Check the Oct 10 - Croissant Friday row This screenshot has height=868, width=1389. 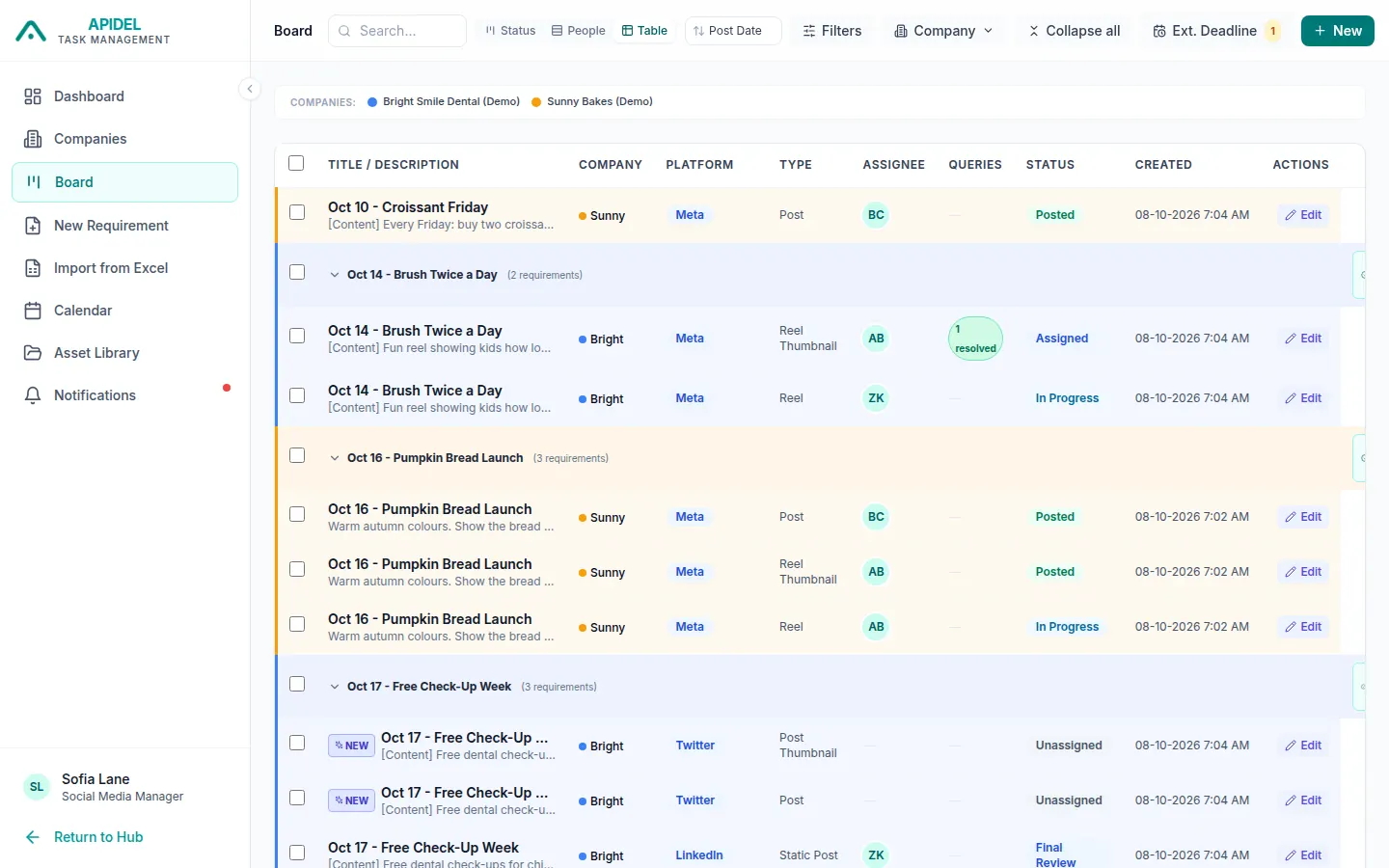(297, 212)
